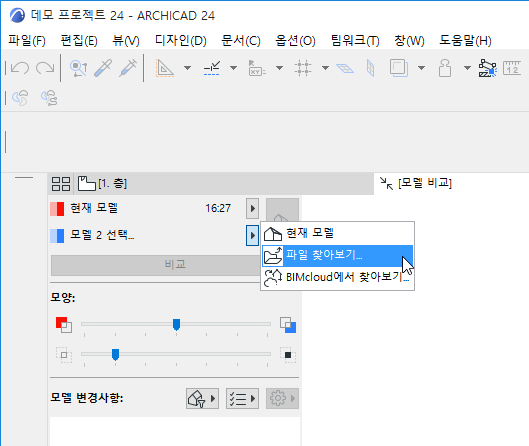Toggle the guide lines triangle ruler icon
This screenshot has width=529, height=446.
[x=165, y=68]
